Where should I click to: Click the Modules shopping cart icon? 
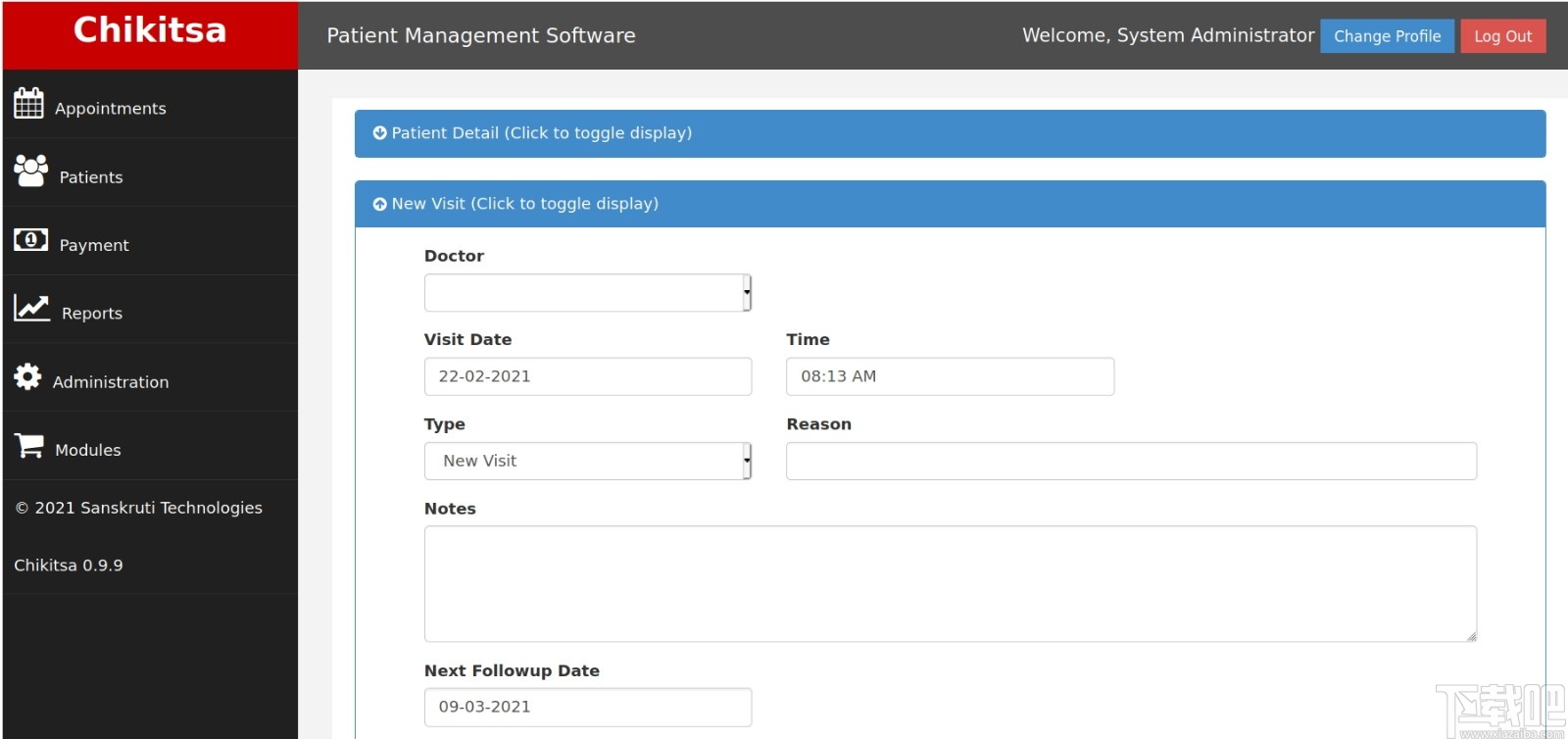tap(29, 446)
